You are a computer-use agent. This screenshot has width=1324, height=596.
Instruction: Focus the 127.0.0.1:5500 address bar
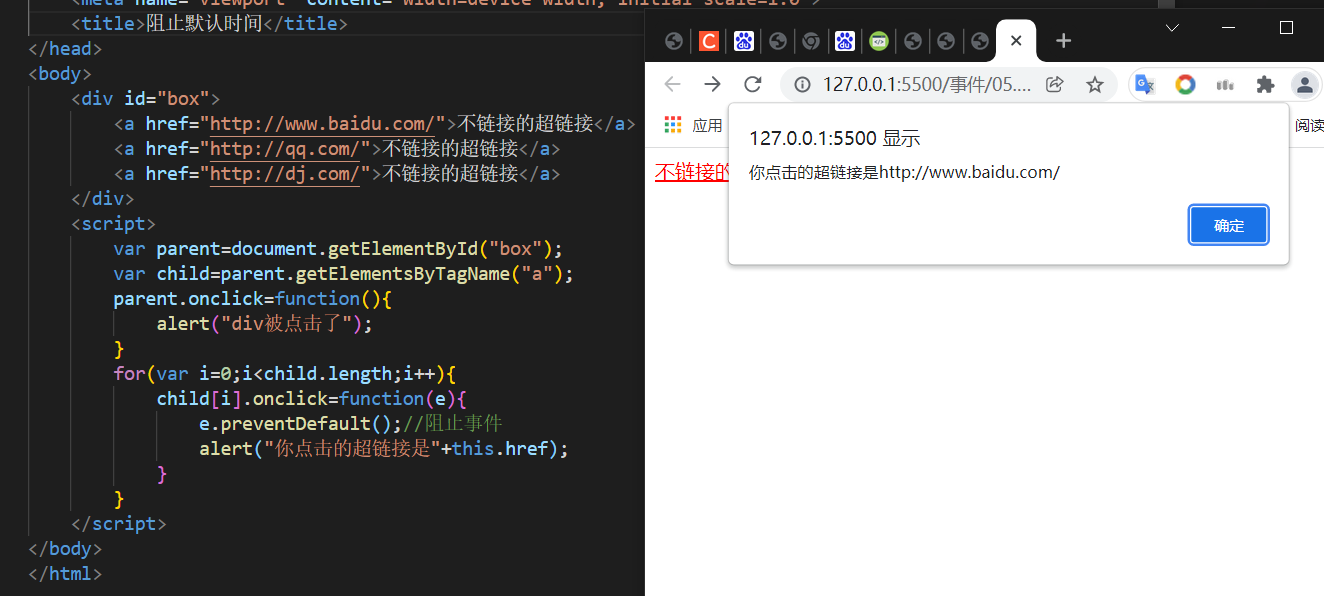(x=925, y=85)
